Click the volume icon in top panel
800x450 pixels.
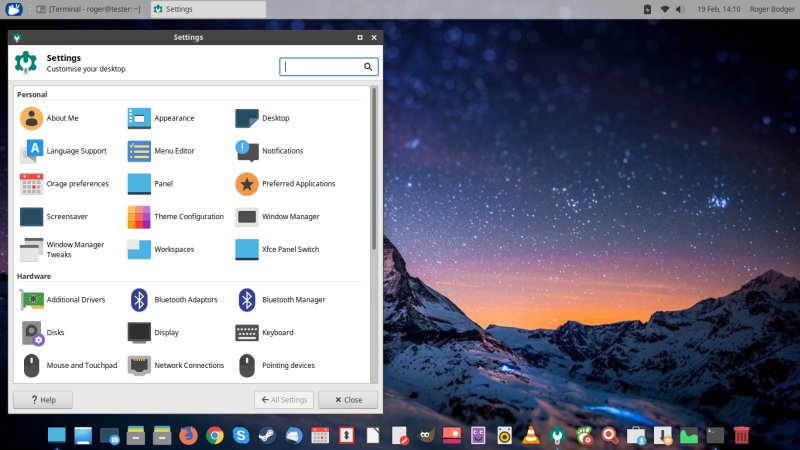point(680,9)
